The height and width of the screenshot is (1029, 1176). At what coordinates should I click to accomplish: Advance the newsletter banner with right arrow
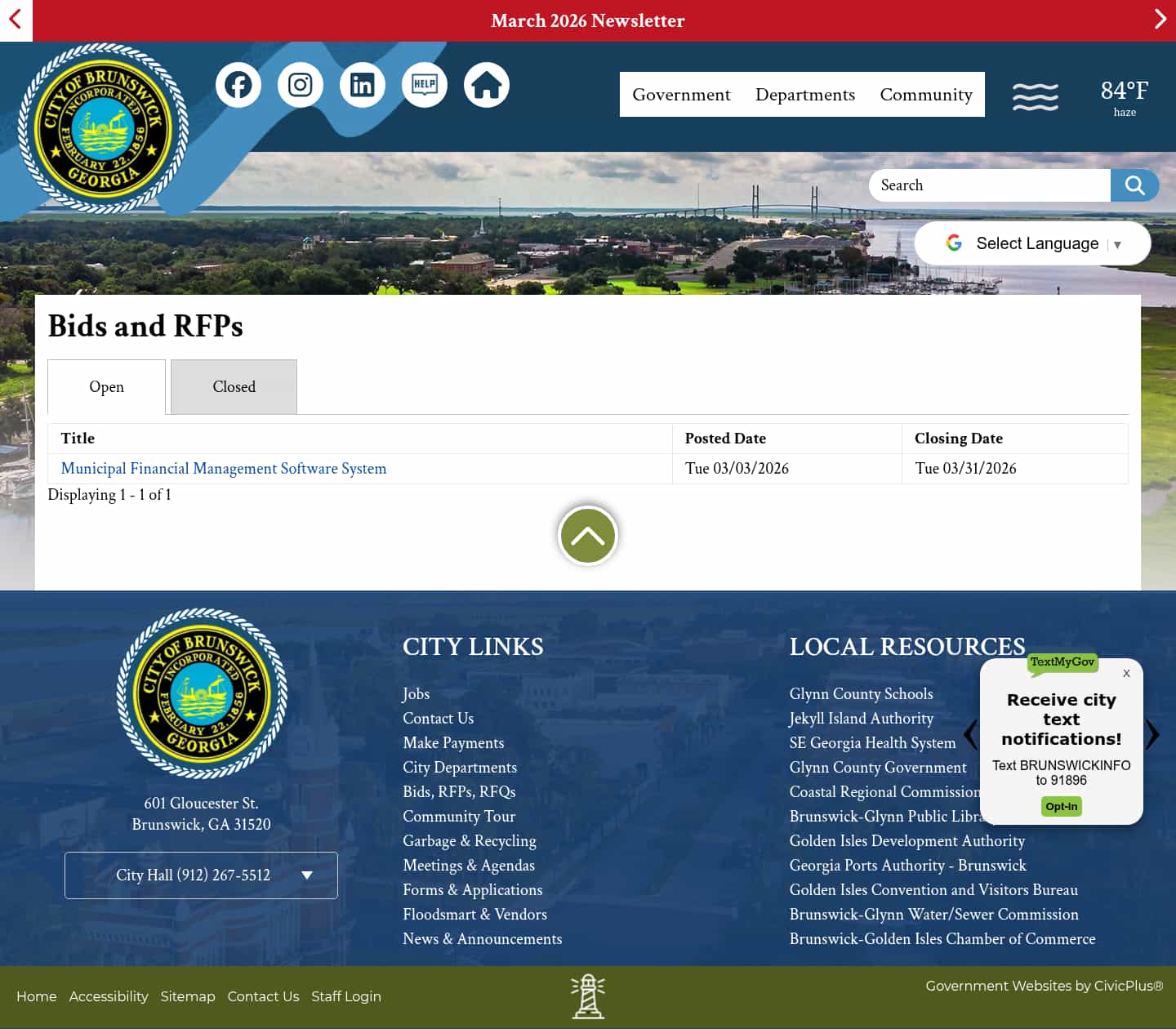pos(1160,19)
